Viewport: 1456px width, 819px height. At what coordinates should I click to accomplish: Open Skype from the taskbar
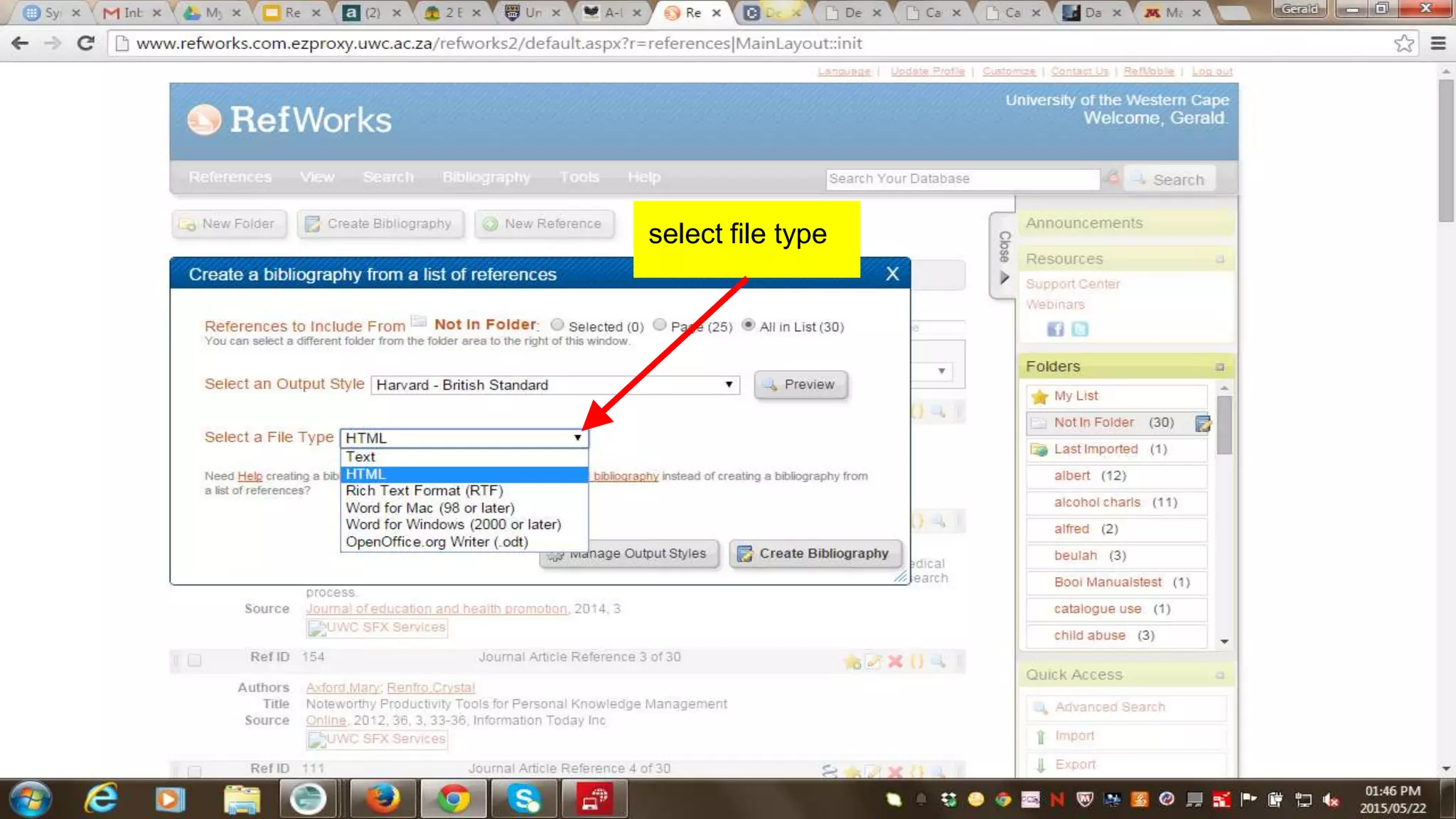(x=525, y=799)
